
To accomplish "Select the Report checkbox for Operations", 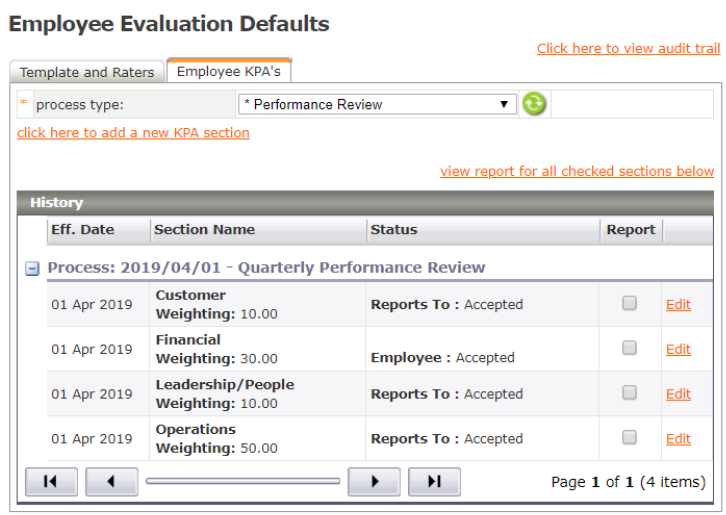I will 629,437.
